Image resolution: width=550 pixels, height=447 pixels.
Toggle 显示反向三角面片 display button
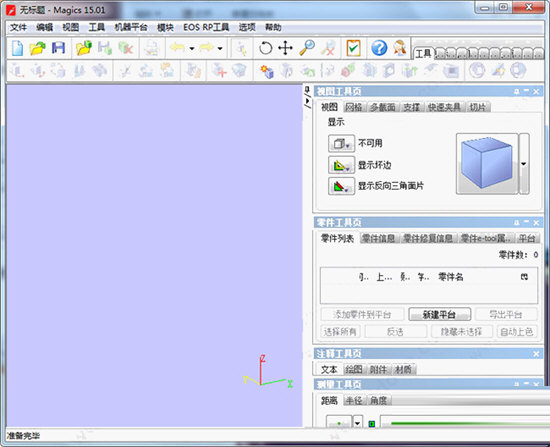[x=341, y=186]
